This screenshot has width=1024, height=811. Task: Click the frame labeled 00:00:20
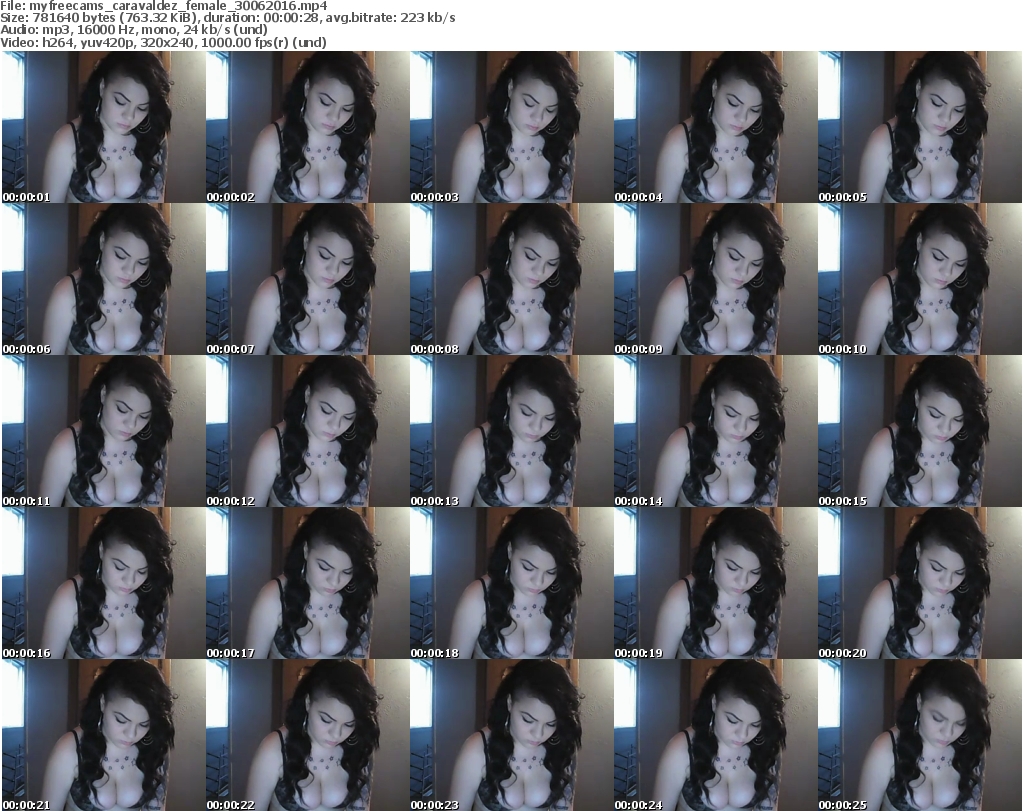(x=920, y=583)
